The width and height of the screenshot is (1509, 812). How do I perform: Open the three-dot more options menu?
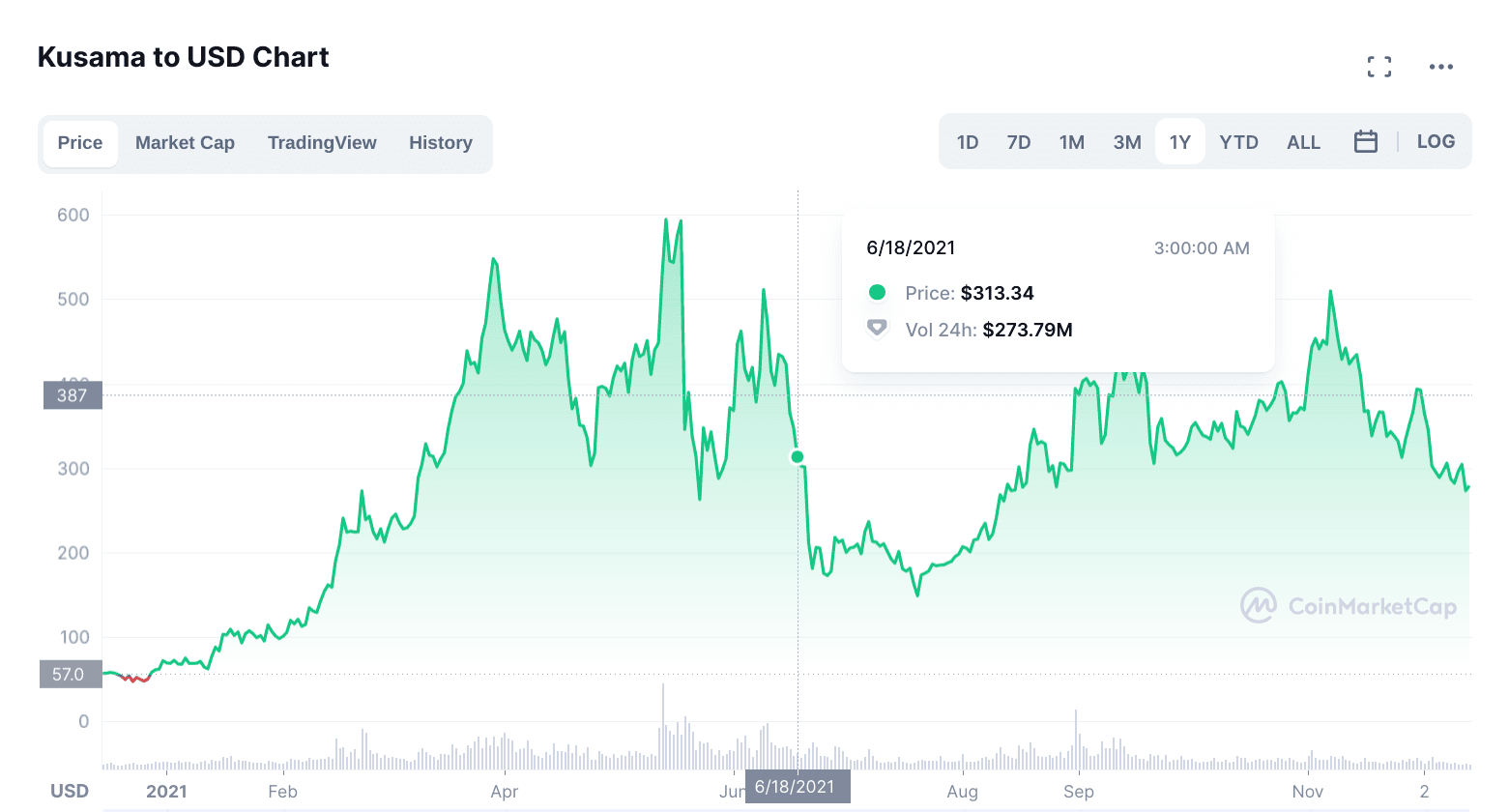click(x=1440, y=67)
